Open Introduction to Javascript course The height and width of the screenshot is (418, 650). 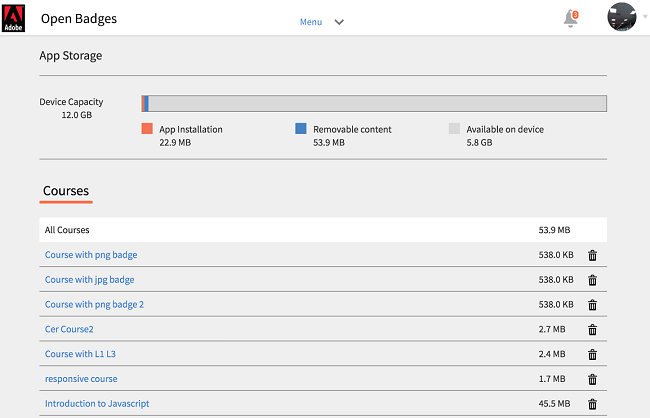click(97, 404)
